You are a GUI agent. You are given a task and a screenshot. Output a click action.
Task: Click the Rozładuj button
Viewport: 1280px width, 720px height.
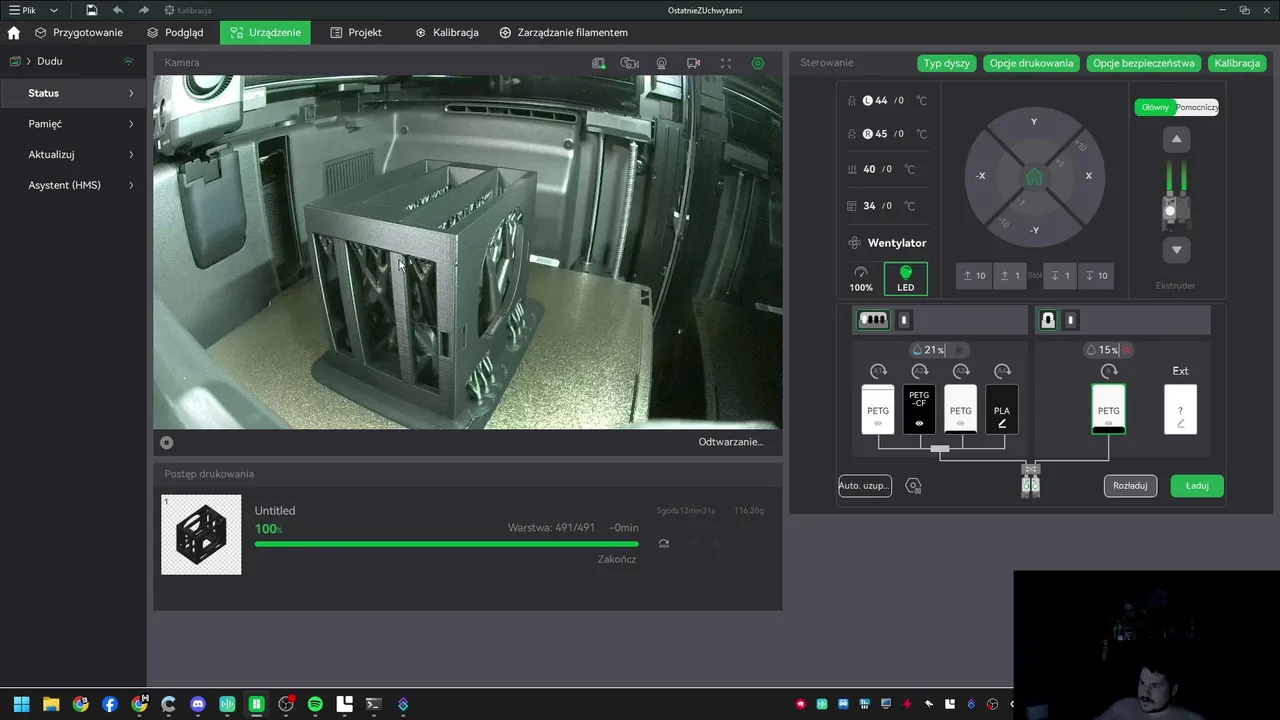click(x=1131, y=486)
